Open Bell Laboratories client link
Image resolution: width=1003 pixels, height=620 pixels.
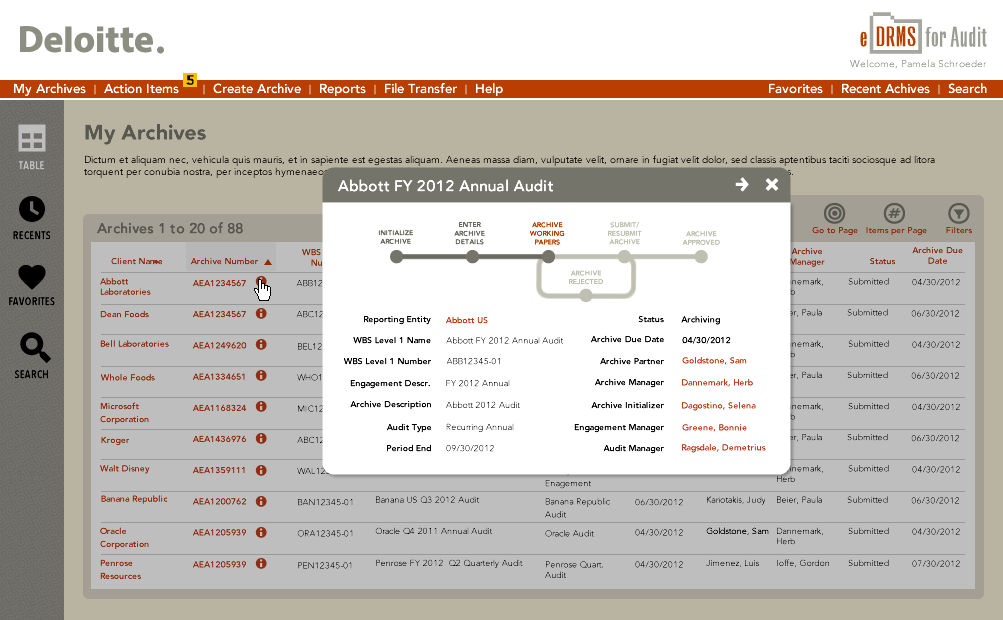[x=134, y=344]
